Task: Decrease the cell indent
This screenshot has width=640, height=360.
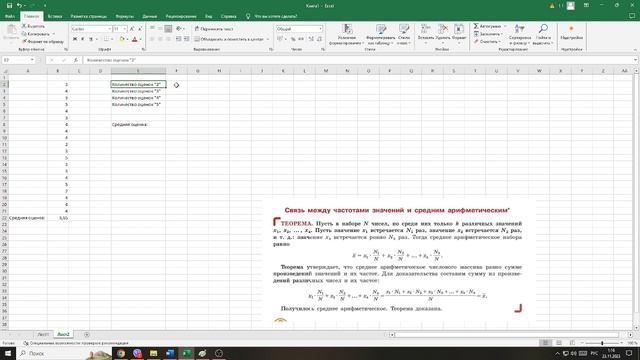Action: click(178, 39)
